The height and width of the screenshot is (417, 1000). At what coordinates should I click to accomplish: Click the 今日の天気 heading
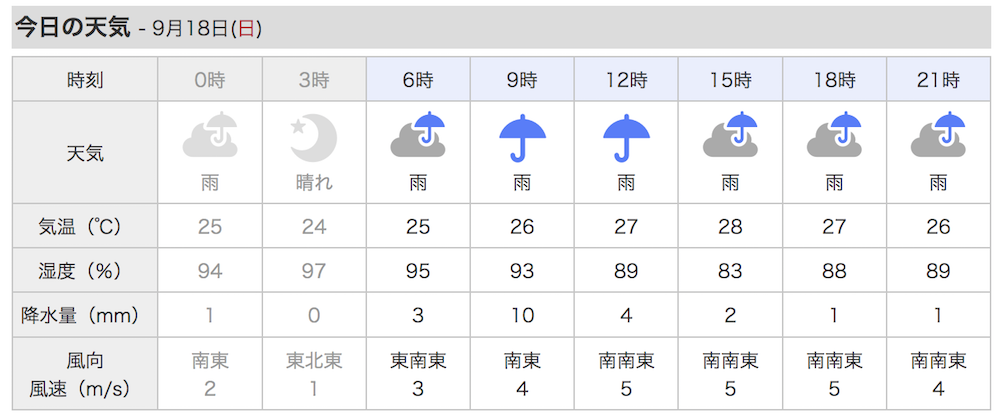(x=72, y=28)
